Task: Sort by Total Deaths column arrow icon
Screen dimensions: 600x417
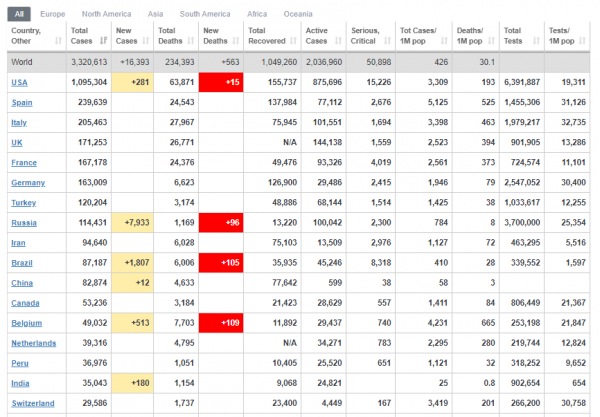Action: [191, 41]
